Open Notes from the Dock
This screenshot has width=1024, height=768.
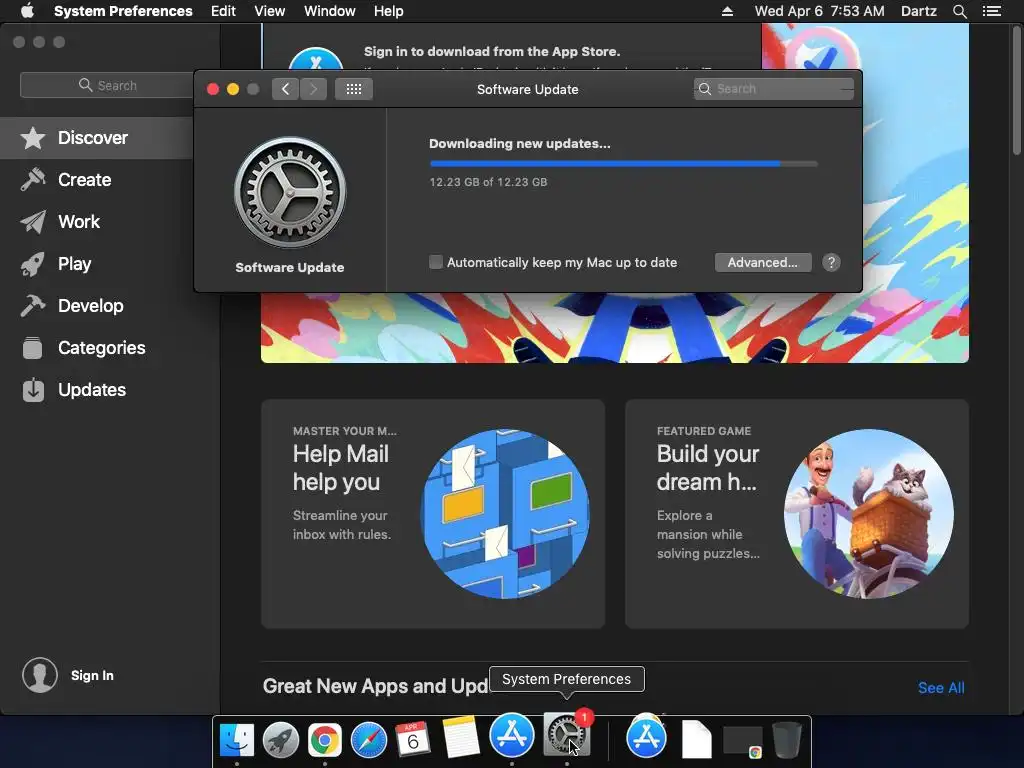460,739
